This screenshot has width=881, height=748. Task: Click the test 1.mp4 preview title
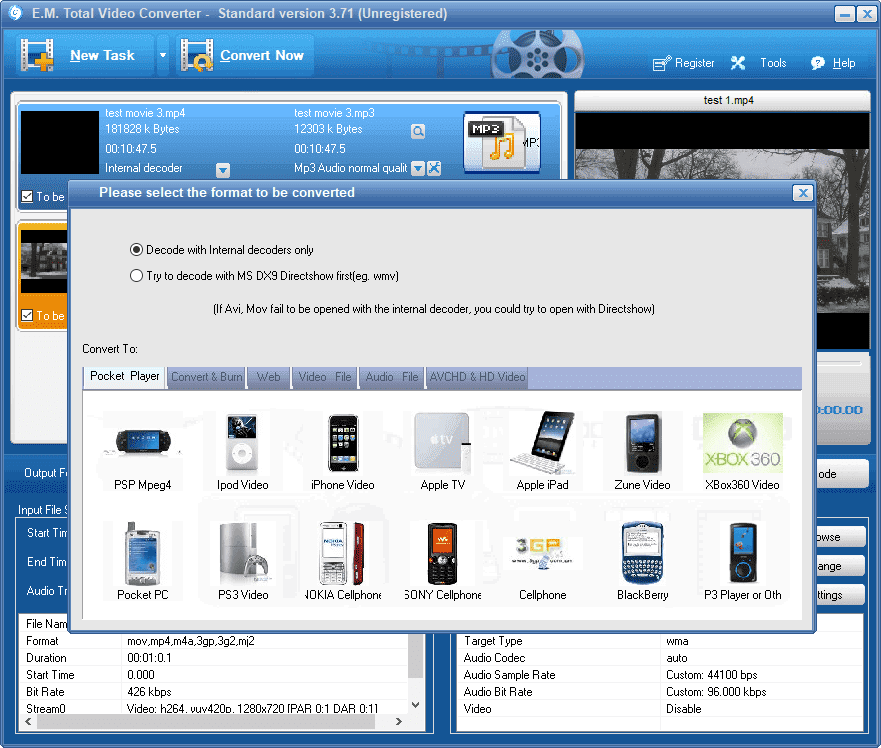pyautogui.click(x=728, y=100)
